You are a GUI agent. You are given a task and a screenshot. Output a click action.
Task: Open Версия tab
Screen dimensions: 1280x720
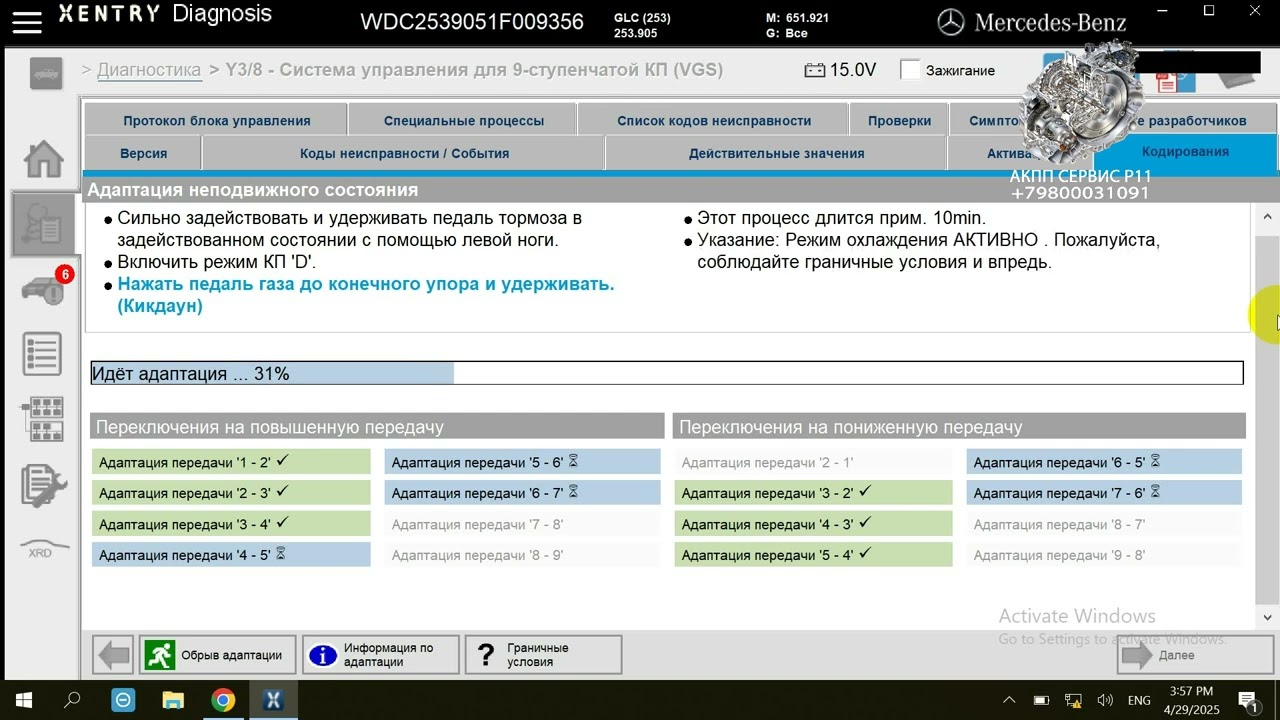point(144,153)
